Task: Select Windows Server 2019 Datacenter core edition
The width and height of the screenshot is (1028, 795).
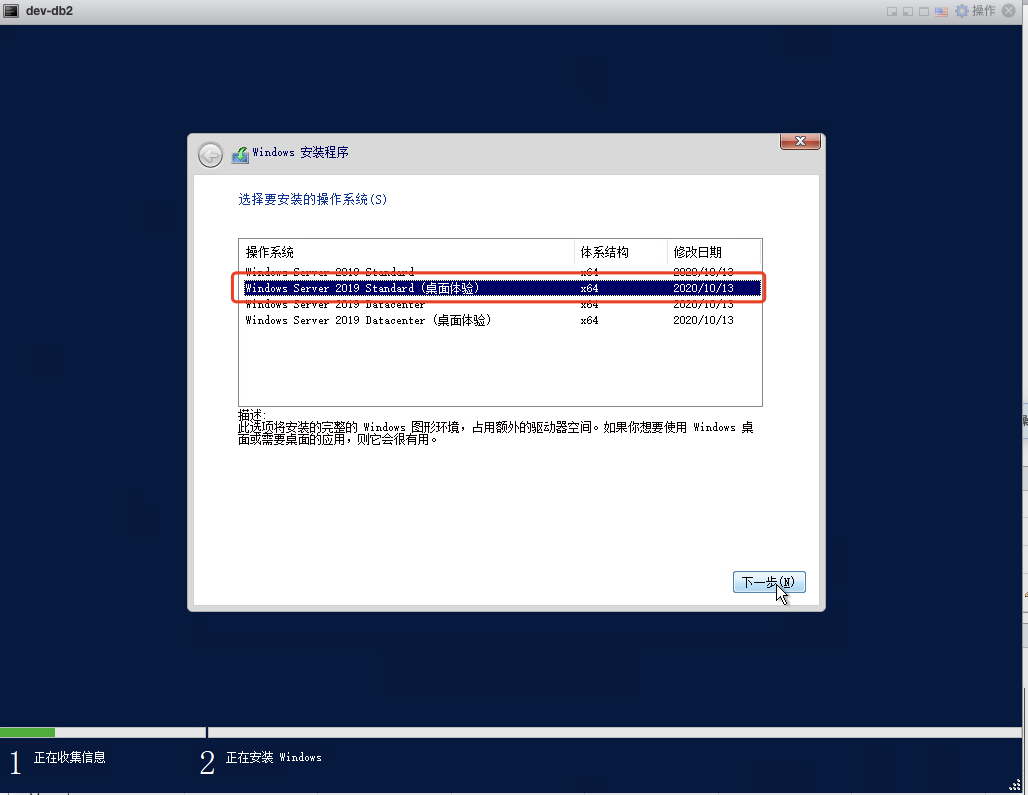Action: tap(335, 304)
